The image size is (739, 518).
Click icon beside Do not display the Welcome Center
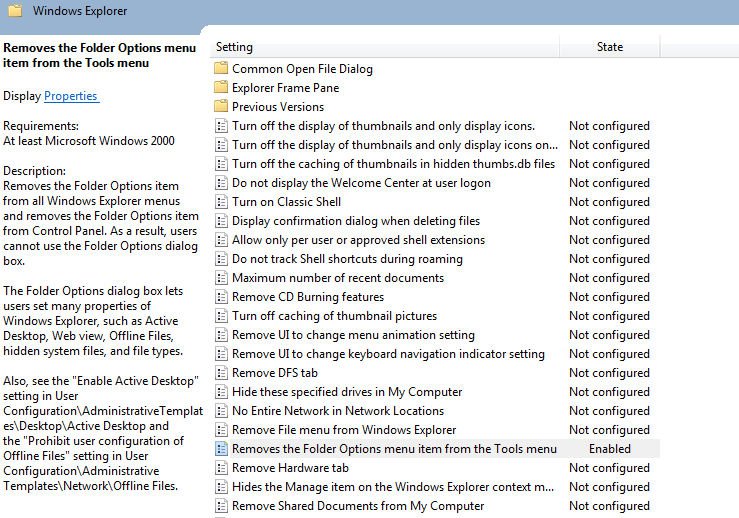221,183
